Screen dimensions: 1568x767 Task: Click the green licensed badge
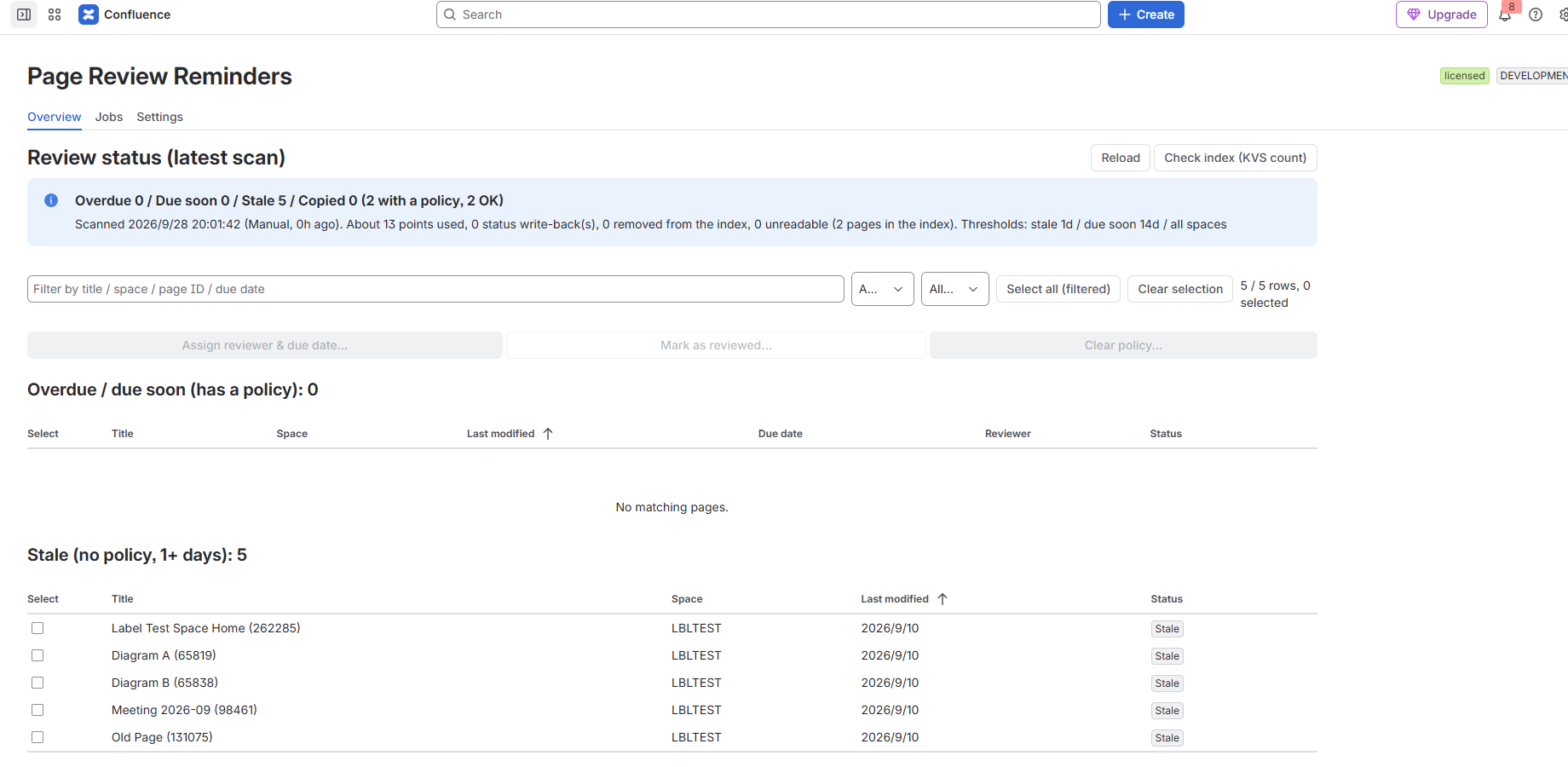(1465, 76)
